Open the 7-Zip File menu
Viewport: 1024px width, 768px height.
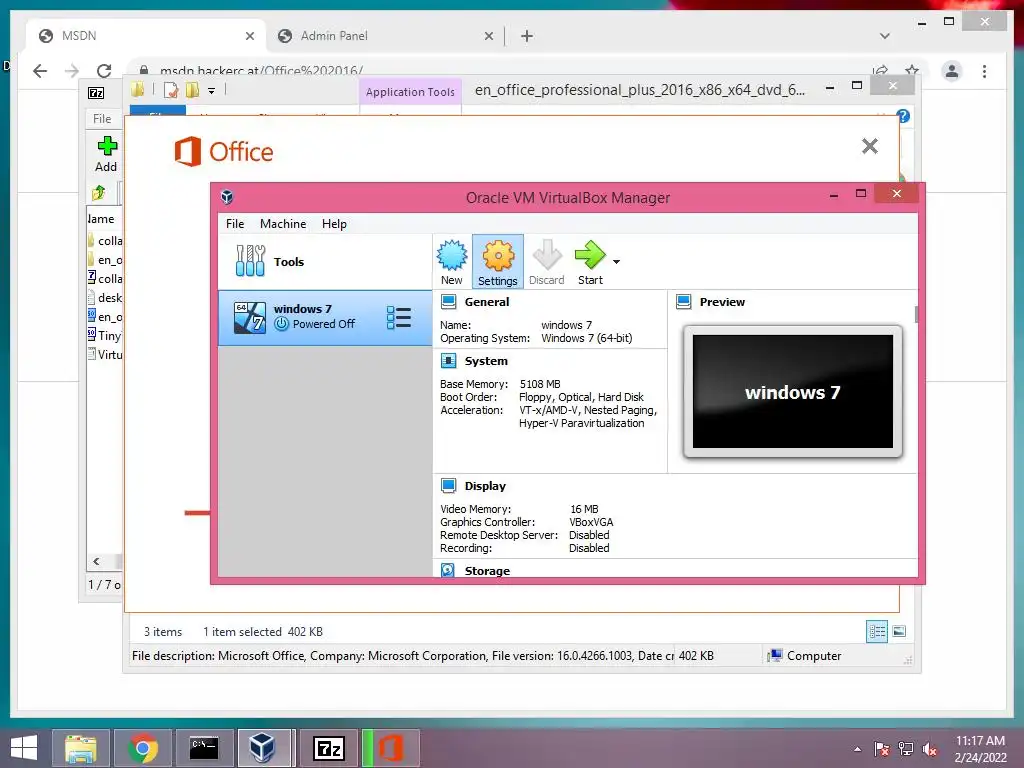tap(102, 119)
